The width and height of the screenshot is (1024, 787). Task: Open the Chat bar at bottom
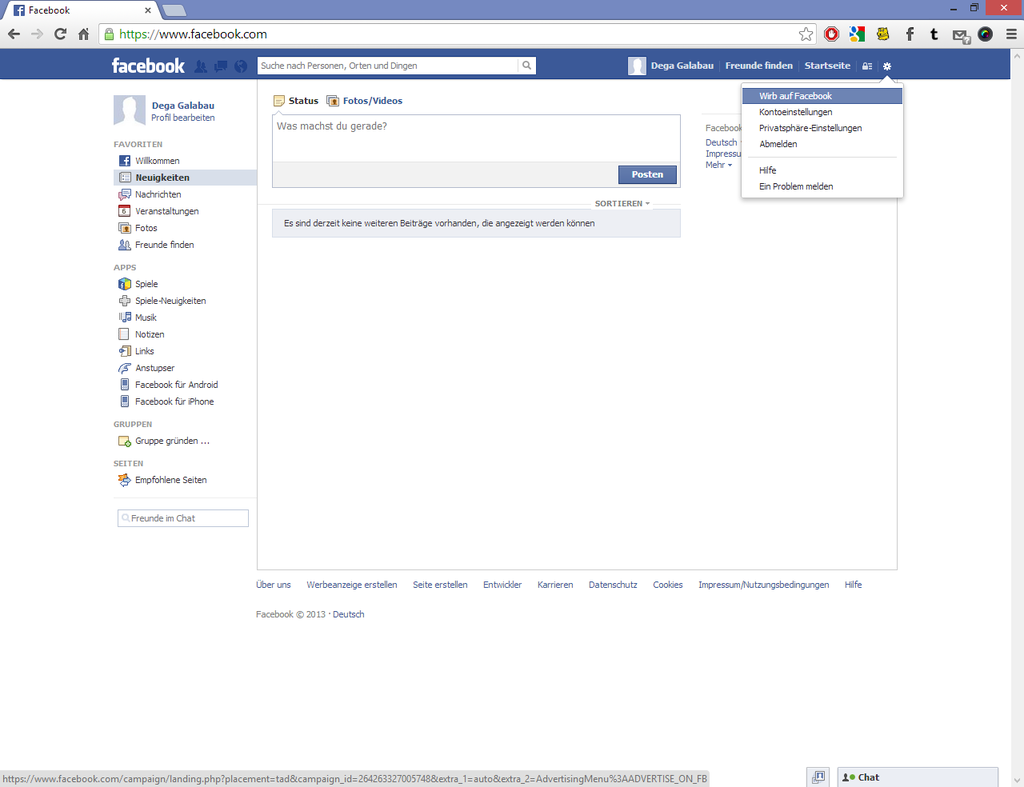pos(918,777)
